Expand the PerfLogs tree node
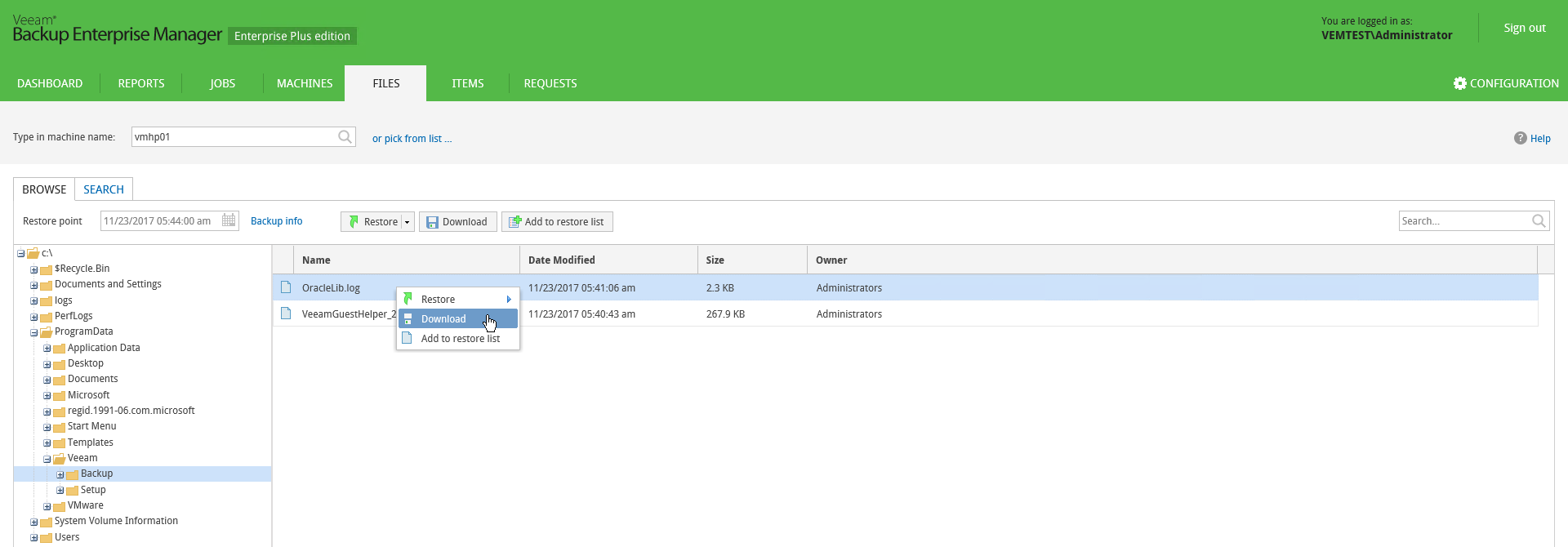 coord(33,317)
